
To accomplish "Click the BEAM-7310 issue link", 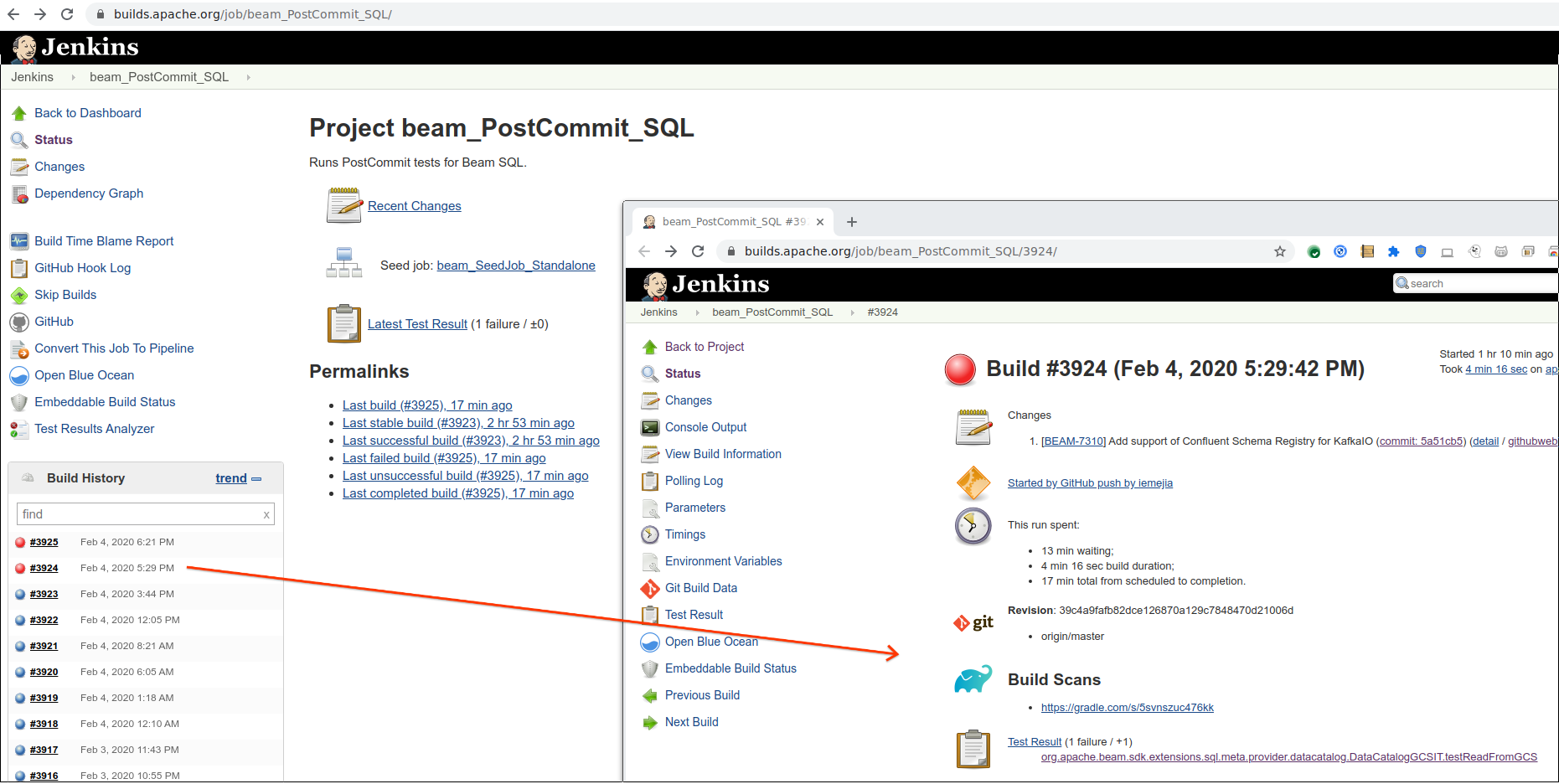I will point(1073,441).
